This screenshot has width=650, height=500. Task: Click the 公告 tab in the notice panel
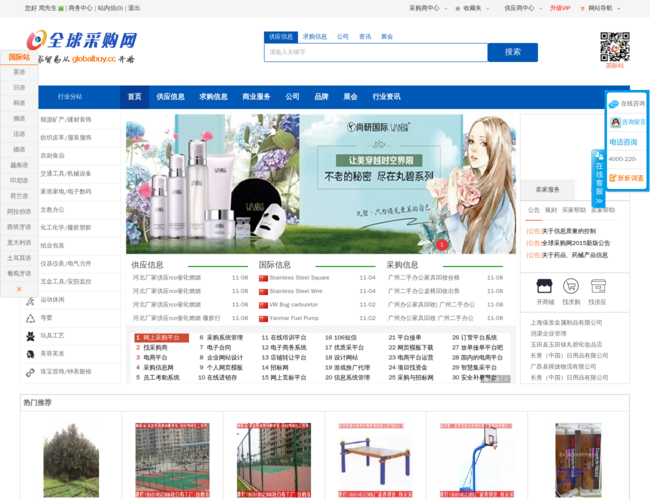click(534, 210)
